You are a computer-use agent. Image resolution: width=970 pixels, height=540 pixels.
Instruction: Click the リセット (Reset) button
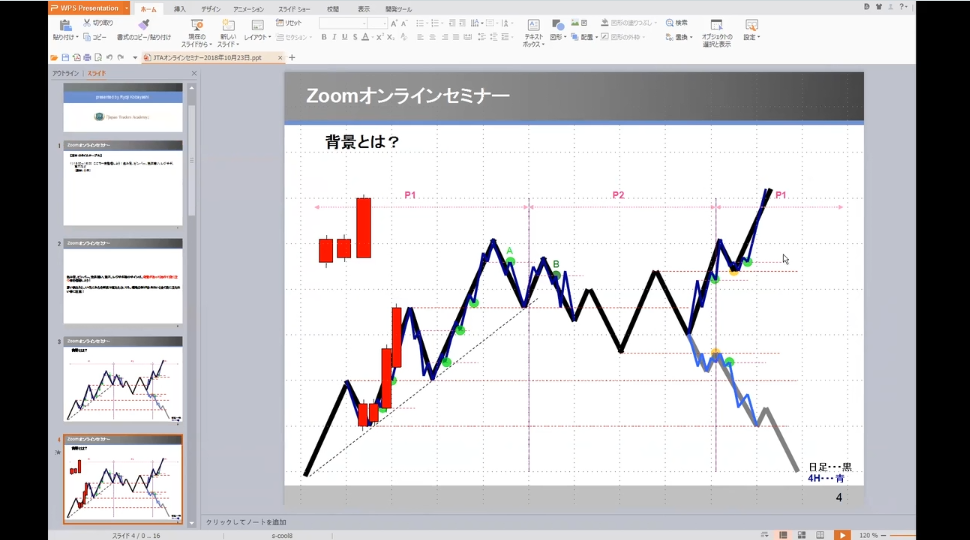[288, 22]
